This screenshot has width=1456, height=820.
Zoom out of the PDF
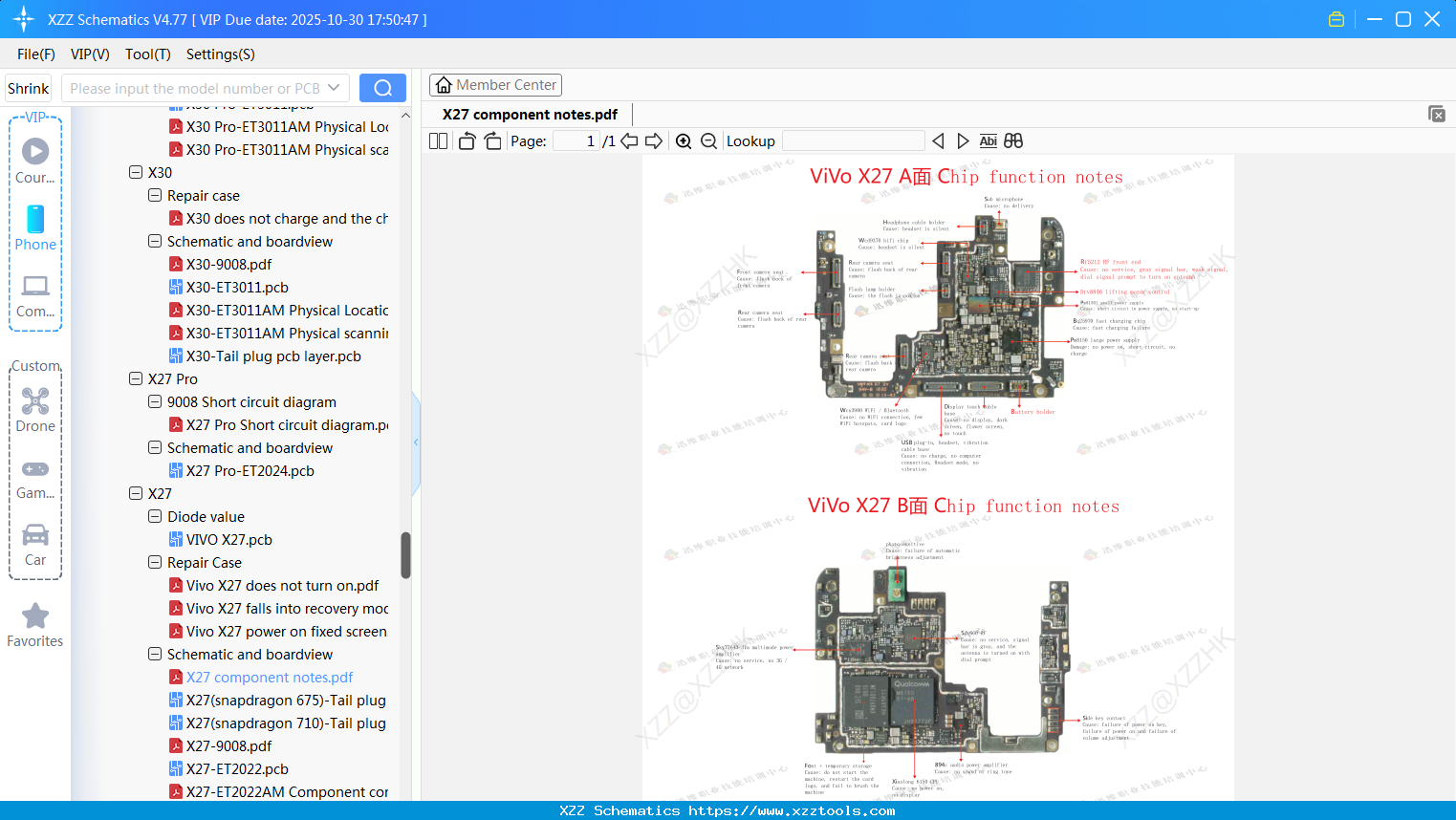tap(708, 140)
